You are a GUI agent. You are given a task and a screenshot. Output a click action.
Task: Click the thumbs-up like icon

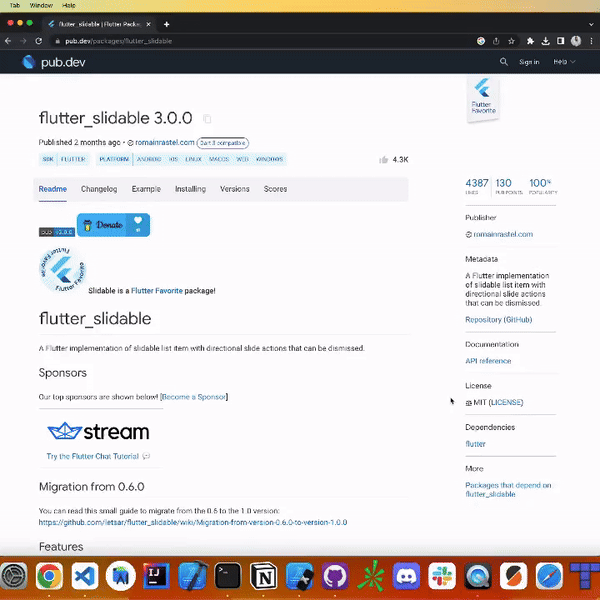point(383,160)
